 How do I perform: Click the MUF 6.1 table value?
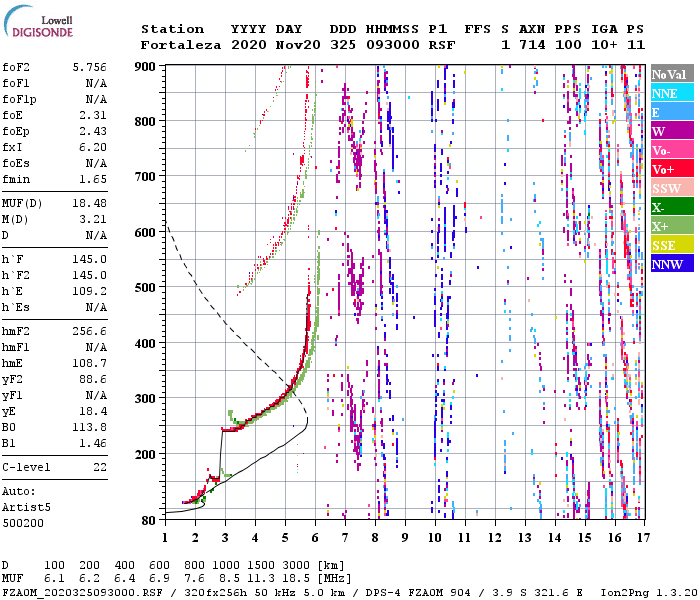(54, 579)
